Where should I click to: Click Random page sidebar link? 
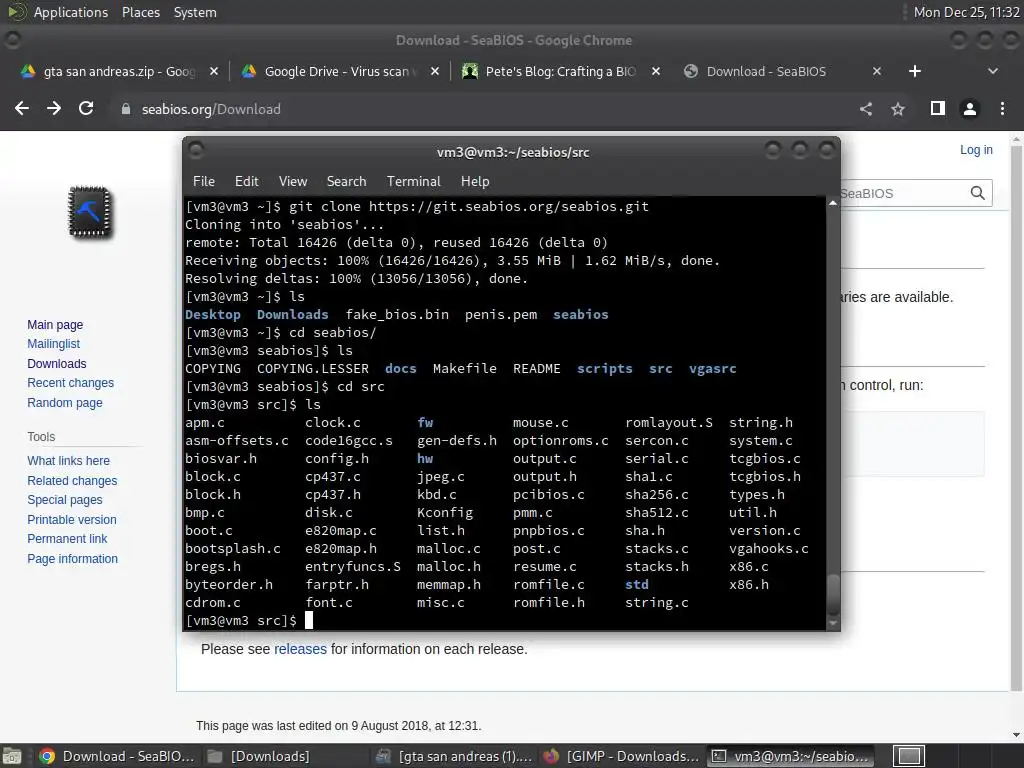coord(65,402)
